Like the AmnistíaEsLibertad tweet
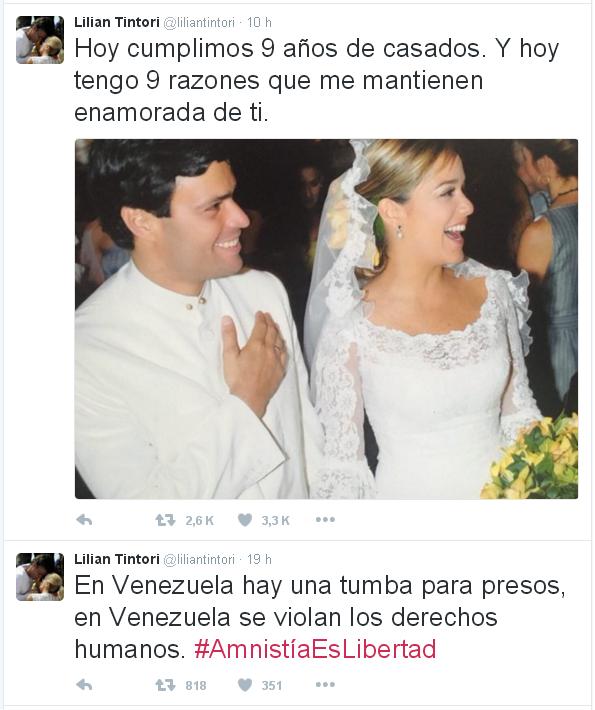Viewport: 595px width, 710px height. (x=245, y=686)
